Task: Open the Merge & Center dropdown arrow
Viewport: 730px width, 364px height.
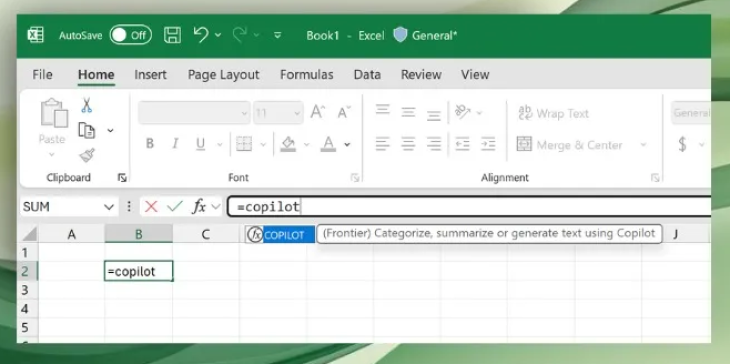Action: (x=643, y=145)
